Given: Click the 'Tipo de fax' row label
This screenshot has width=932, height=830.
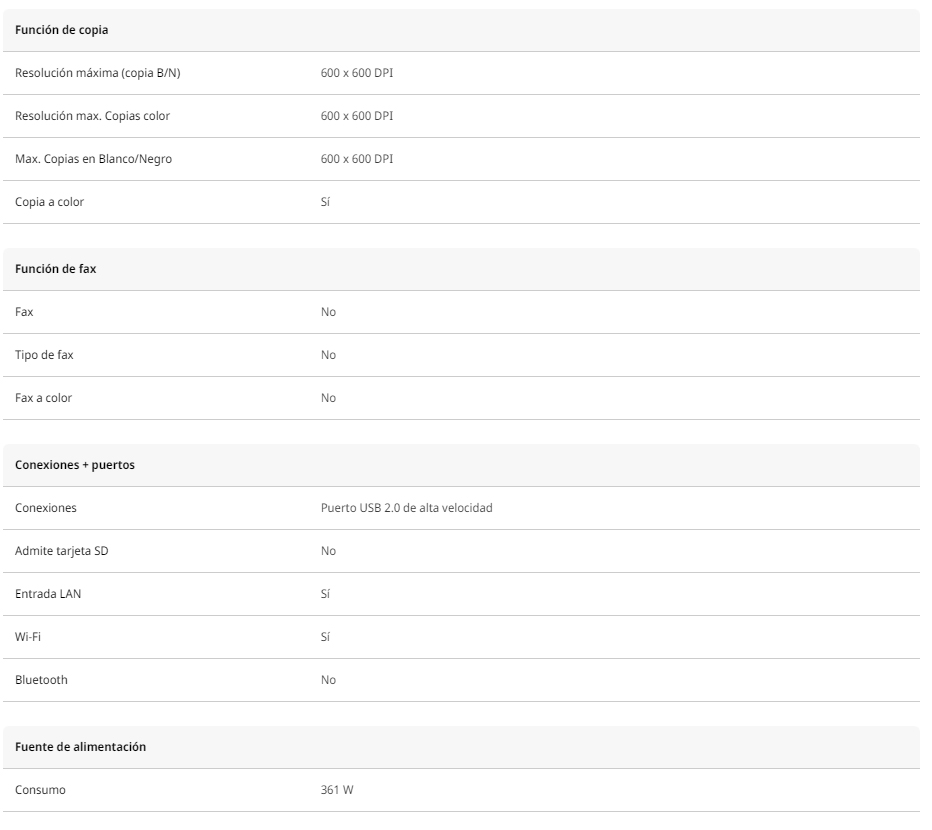Looking at the screenshot, I should click(44, 355).
